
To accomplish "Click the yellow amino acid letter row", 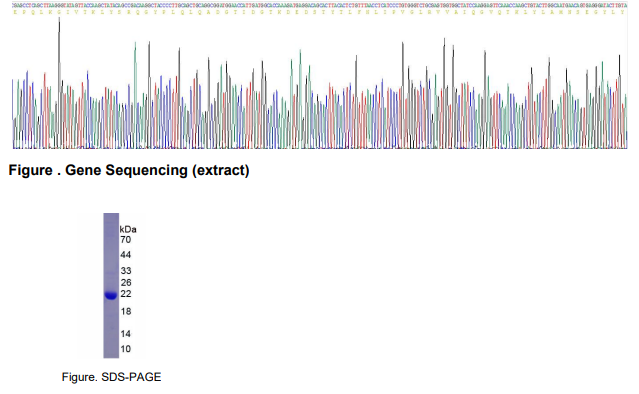I will click(320, 12).
